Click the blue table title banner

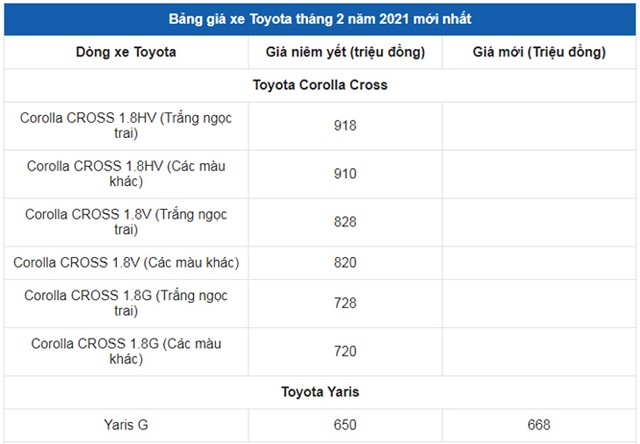click(x=320, y=19)
